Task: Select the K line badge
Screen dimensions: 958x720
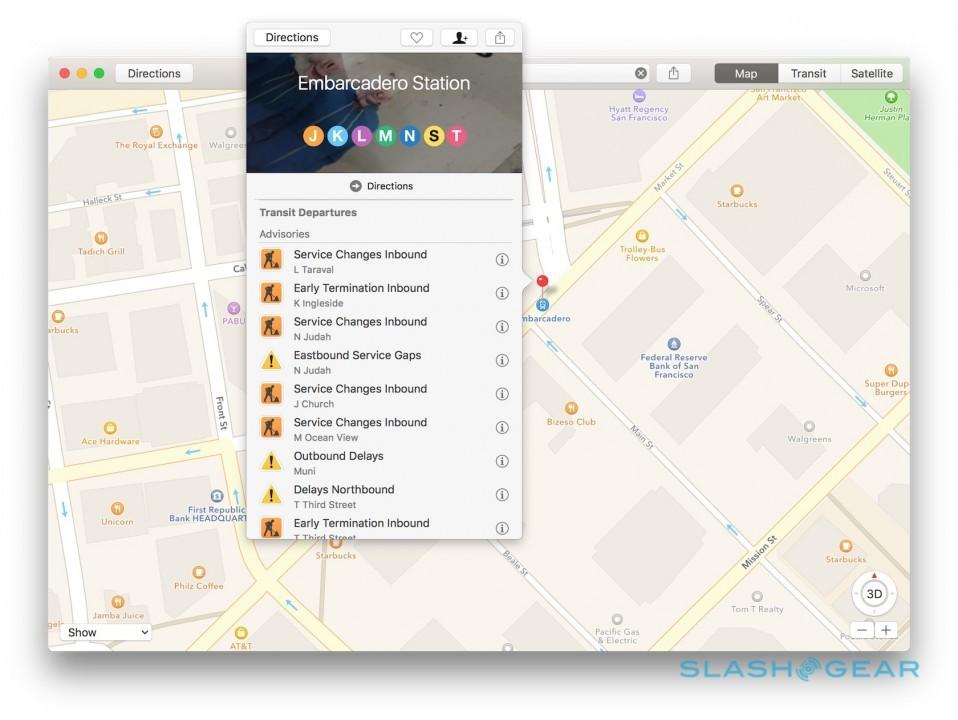Action: (337, 136)
